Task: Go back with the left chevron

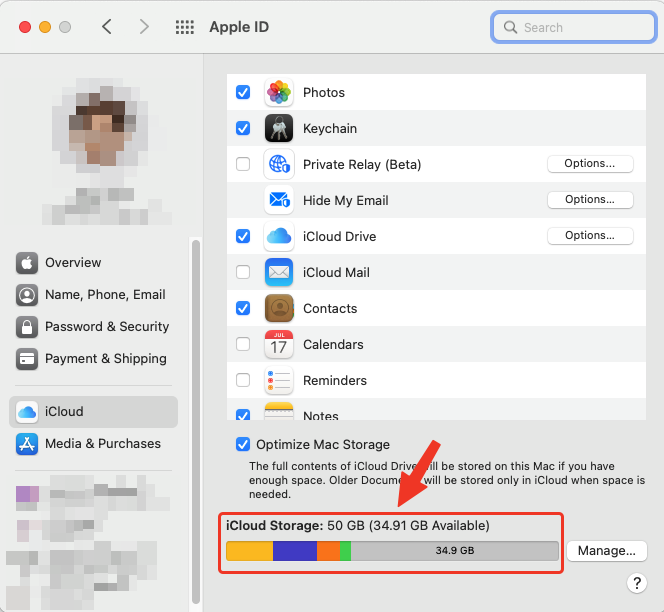Action: click(x=107, y=27)
